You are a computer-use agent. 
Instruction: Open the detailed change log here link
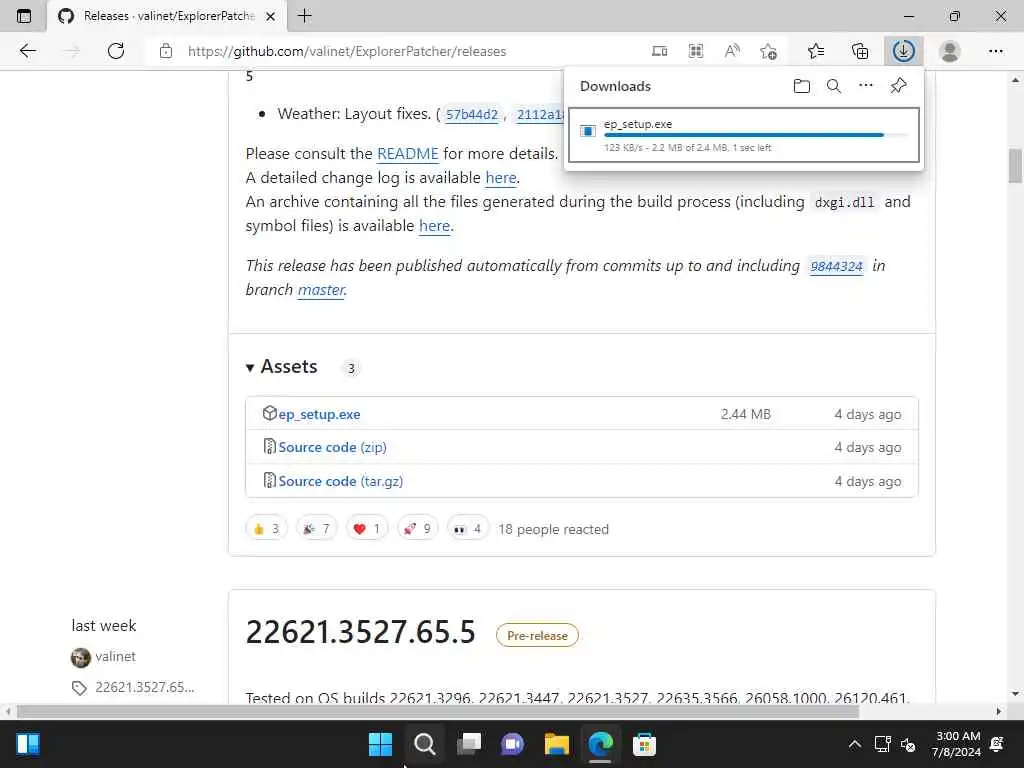tap(501, 178)
